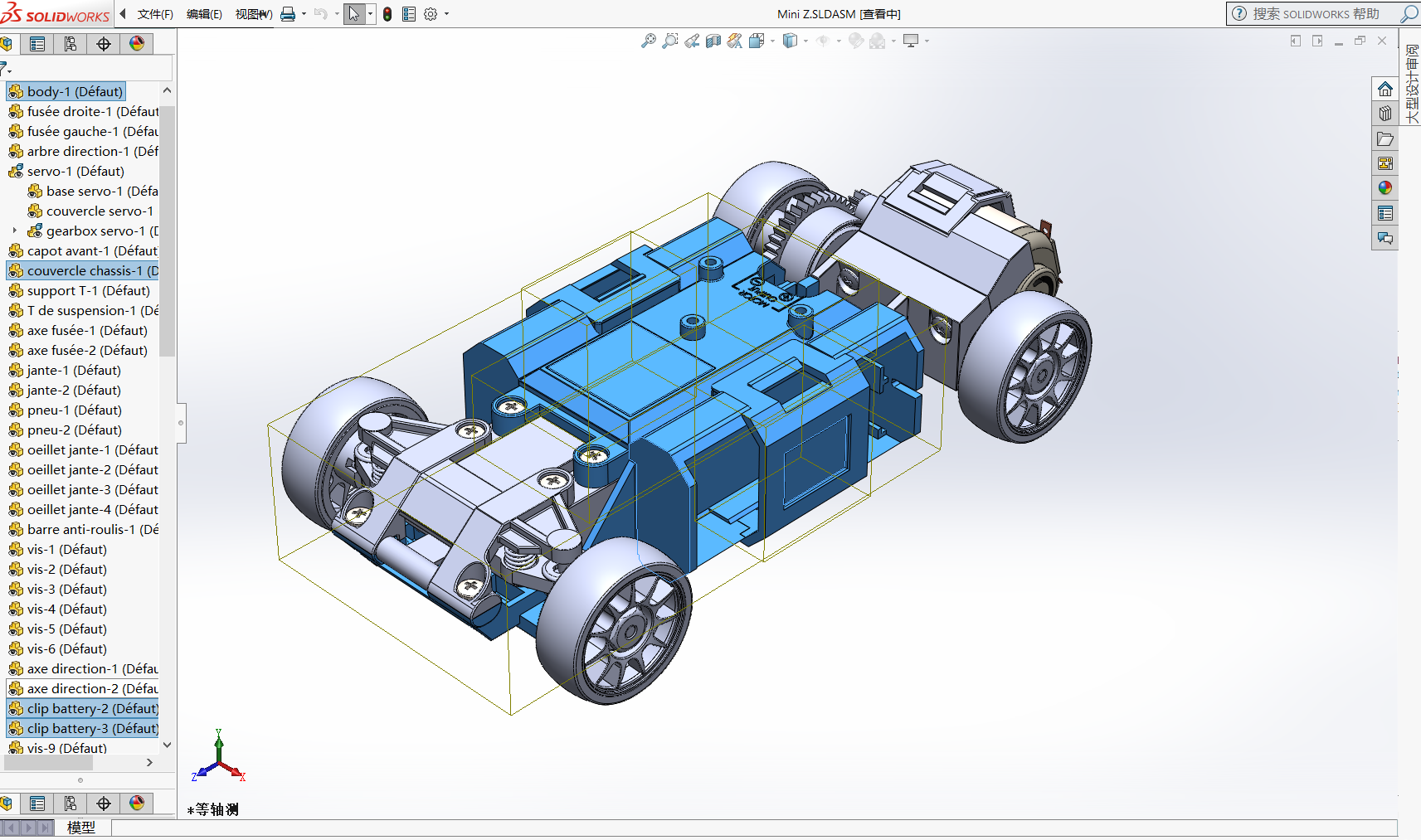Open the File Explorer folder icon in task pane

(x=1385, y=138)
